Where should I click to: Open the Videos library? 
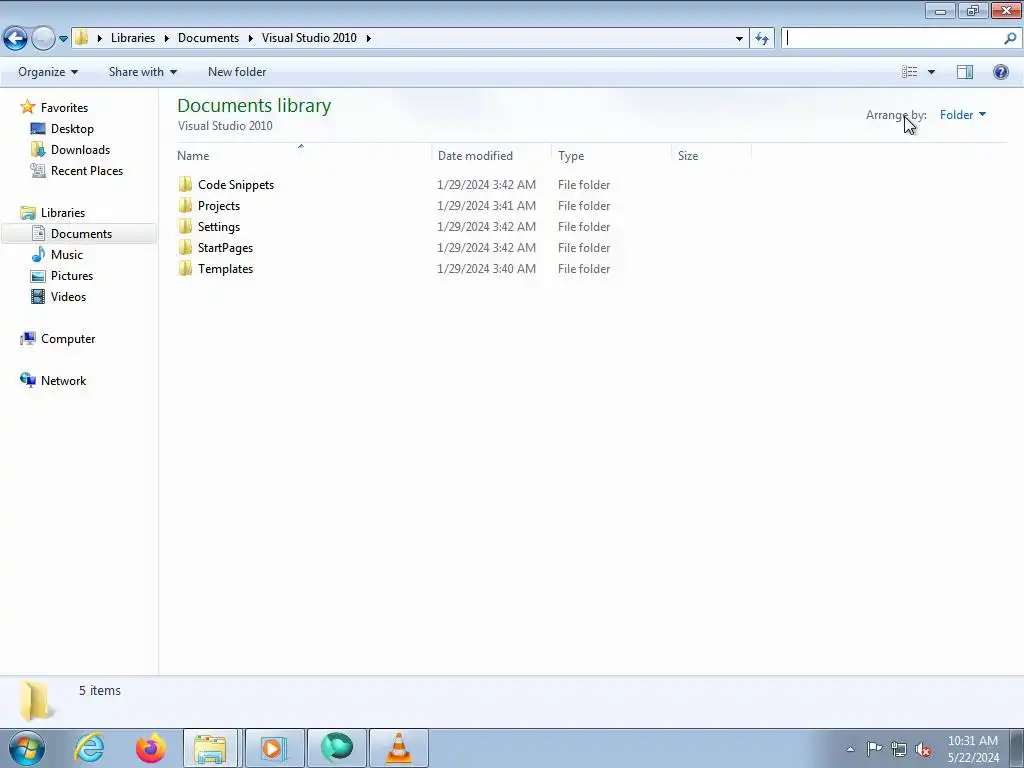pyautogui.click(x=68, y=296)
